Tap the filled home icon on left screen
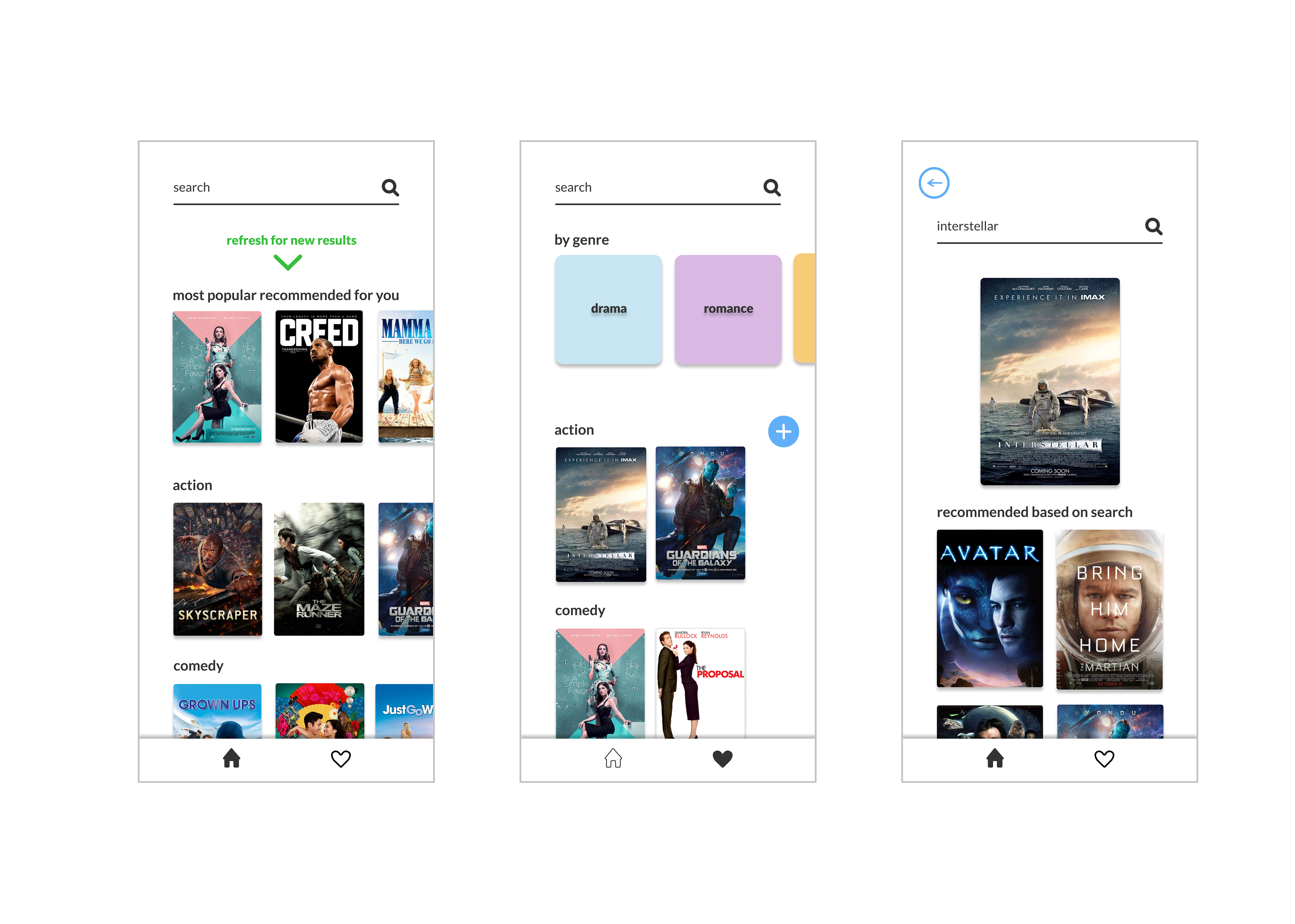The height and width of the screenshot is (924, 1295). click(232, 758)
